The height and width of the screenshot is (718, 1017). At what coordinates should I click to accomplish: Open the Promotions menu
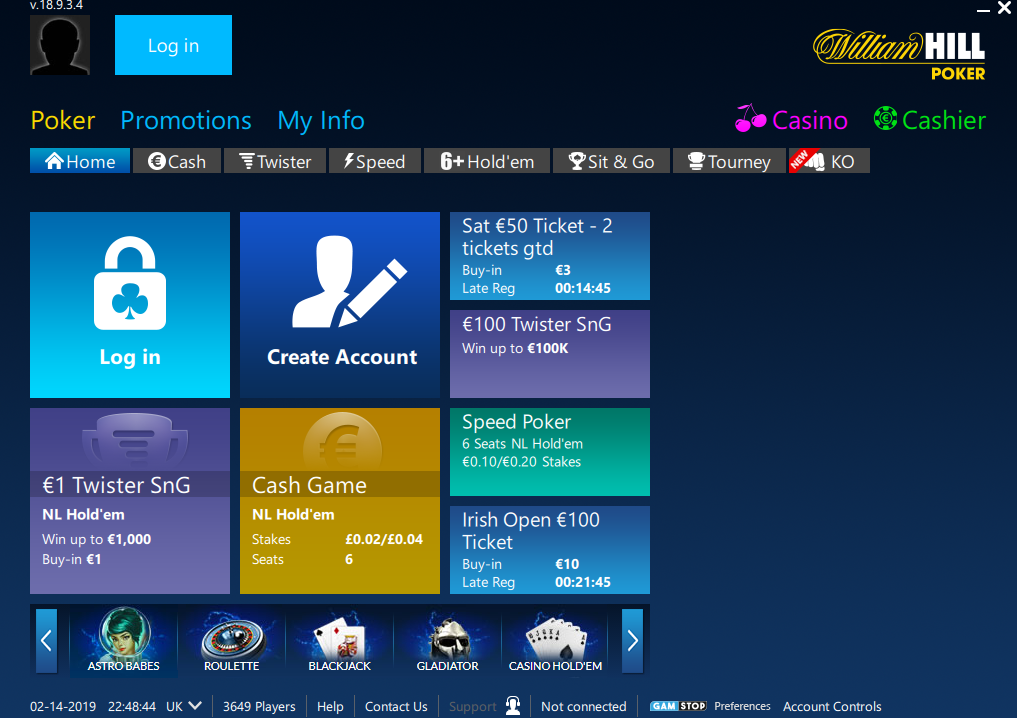[185, 120]
